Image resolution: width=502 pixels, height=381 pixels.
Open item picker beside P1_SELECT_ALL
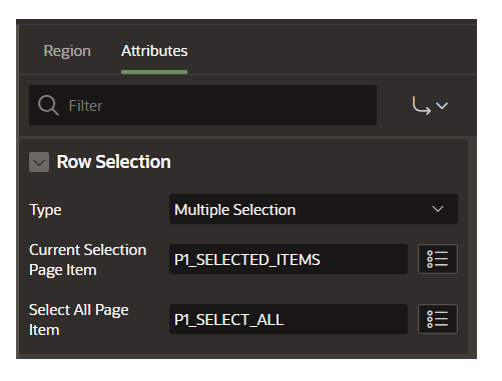pyautogui.click(x=438, y=319)
